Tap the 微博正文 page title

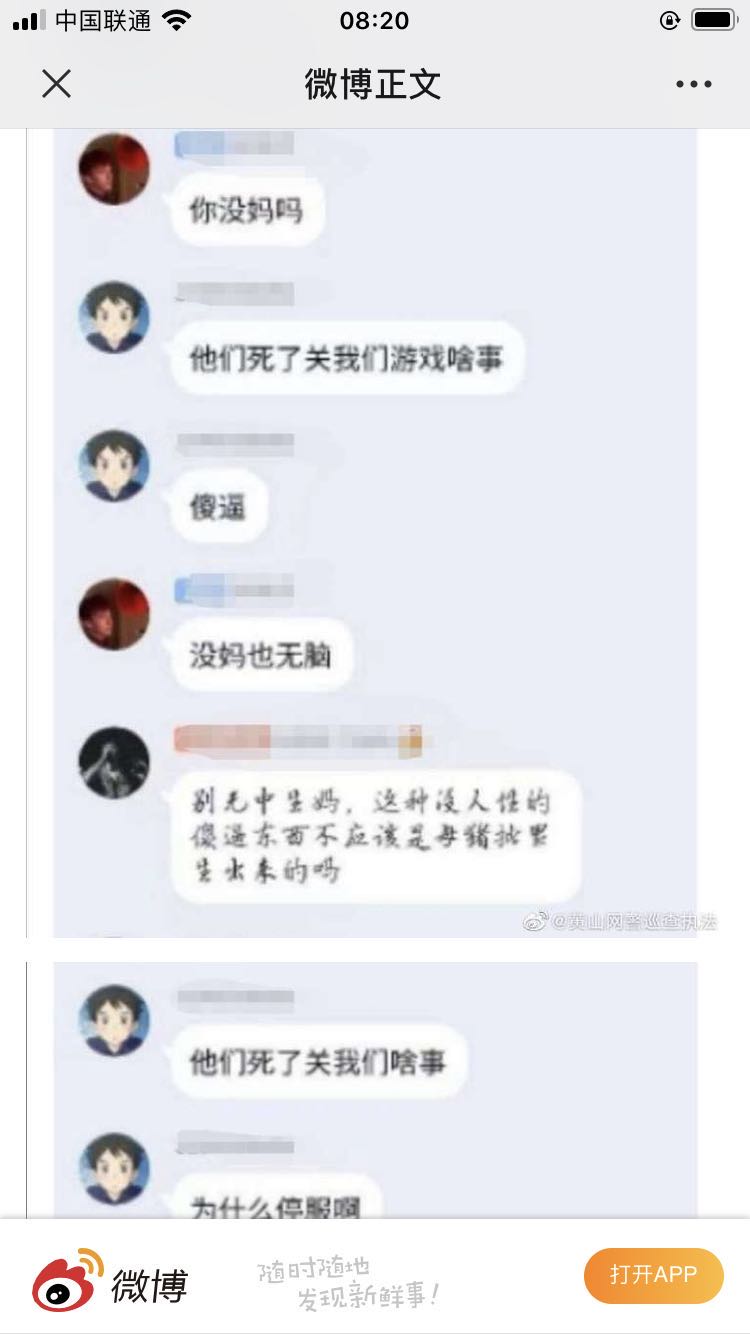click(373, 84)
